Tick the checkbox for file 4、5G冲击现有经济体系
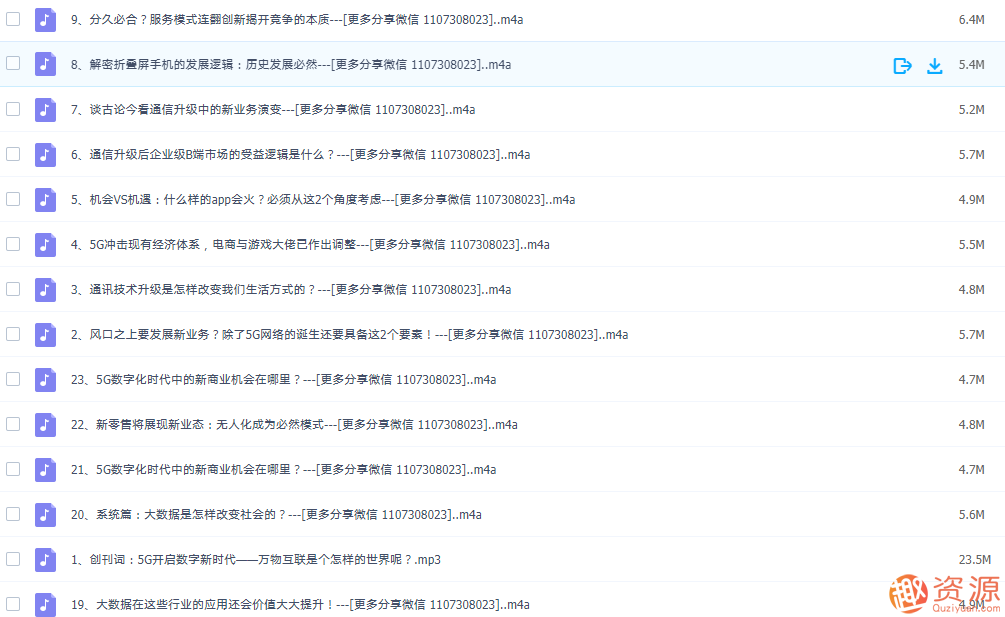The image size is (1005, 617). pos(13,243)
